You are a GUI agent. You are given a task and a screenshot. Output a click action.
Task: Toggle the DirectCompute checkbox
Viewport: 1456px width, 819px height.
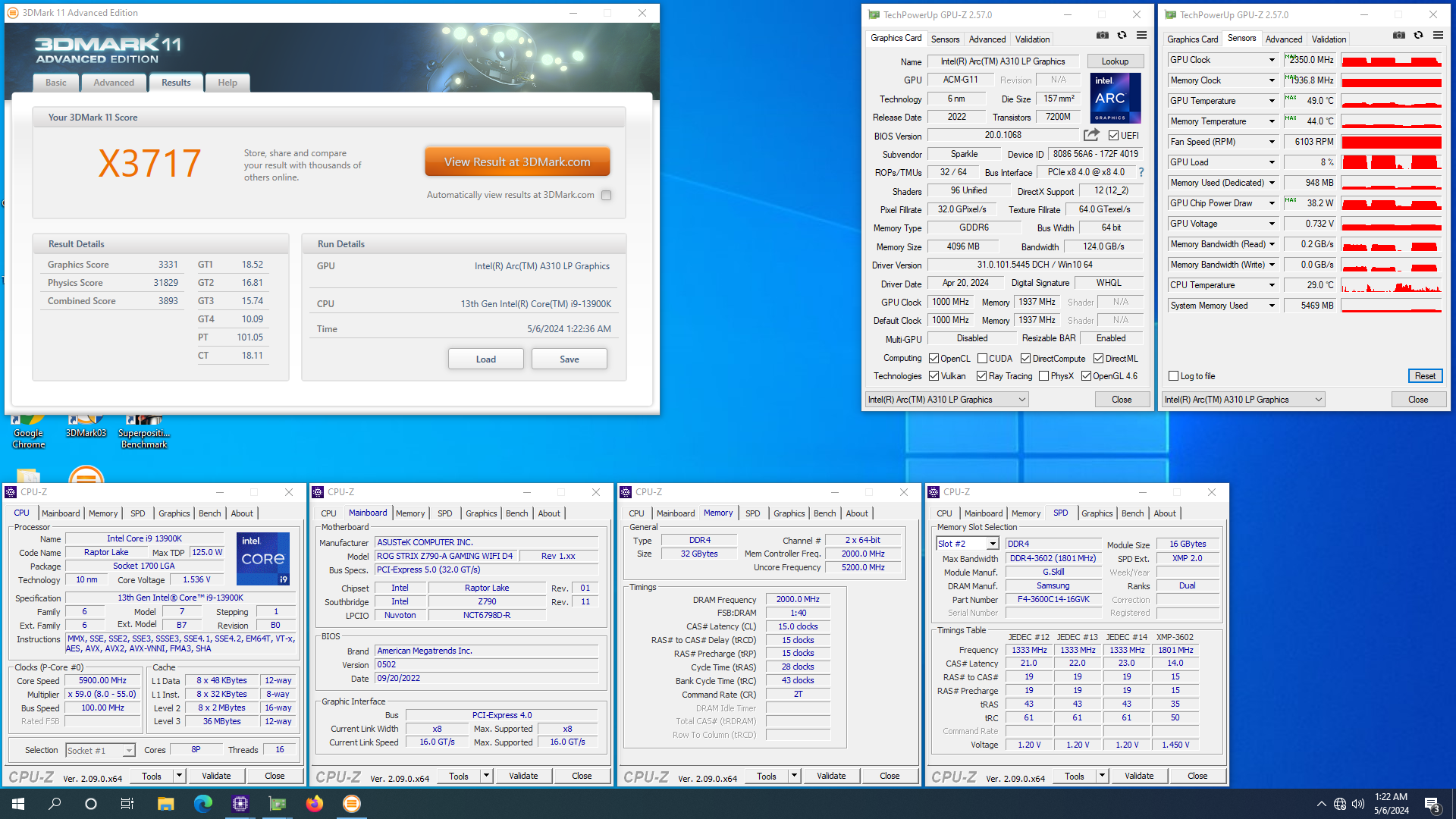click(1025, 359)
